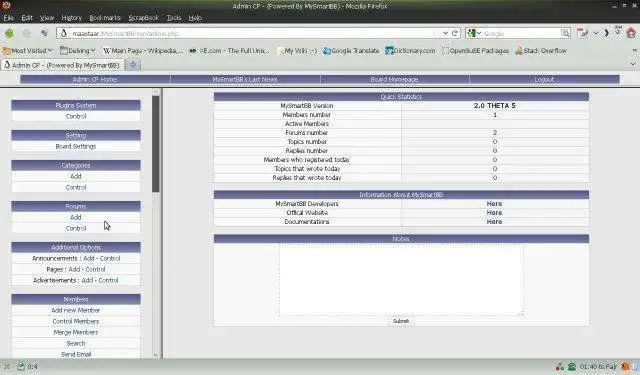640x375 pixels.
Task: Click the grayed Forward arrow button
Action: point(27,33)
